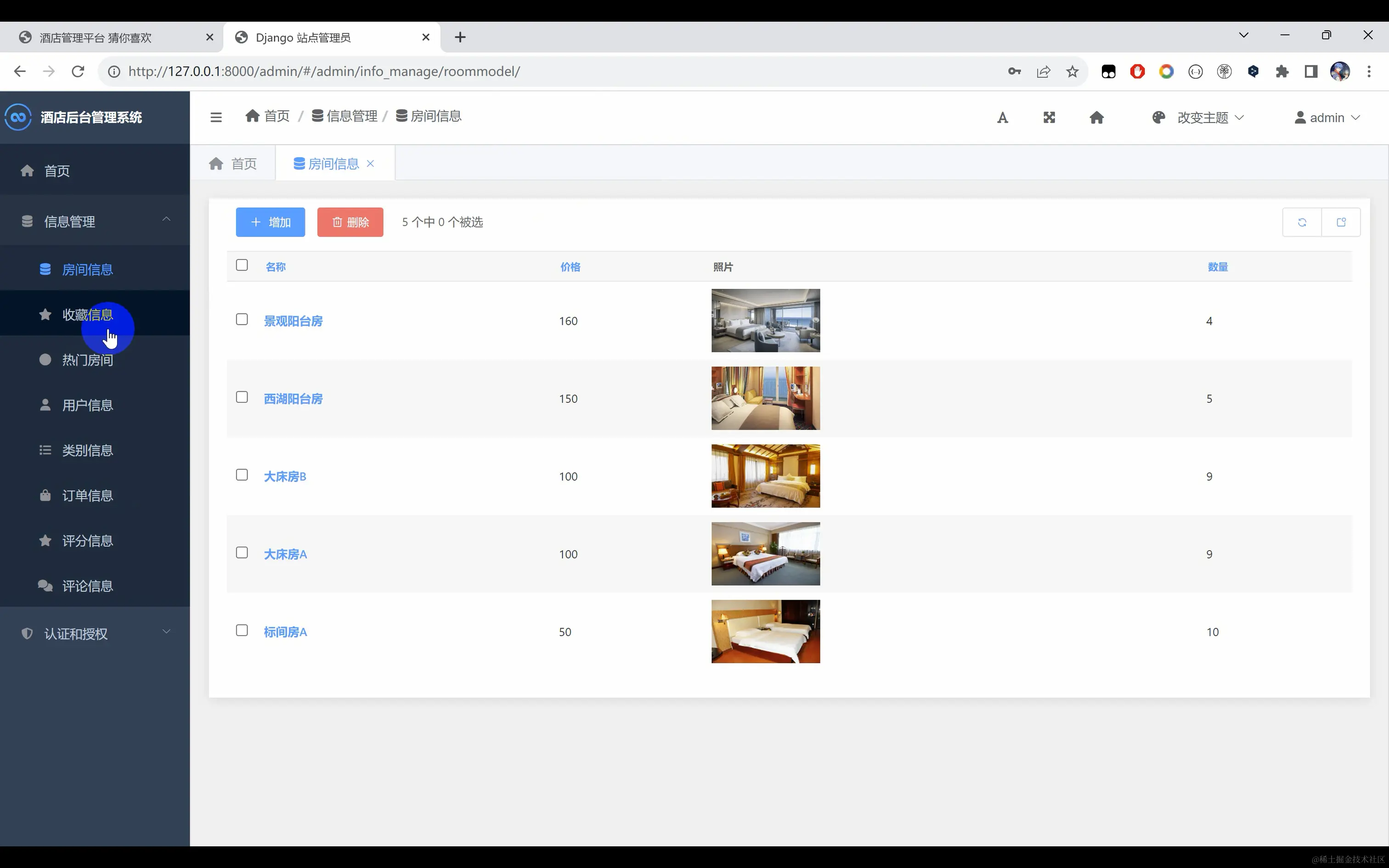The width and height of the screenshot is (1389, 868).
Task: Click the blue 增加 add button
Action: 271,222
